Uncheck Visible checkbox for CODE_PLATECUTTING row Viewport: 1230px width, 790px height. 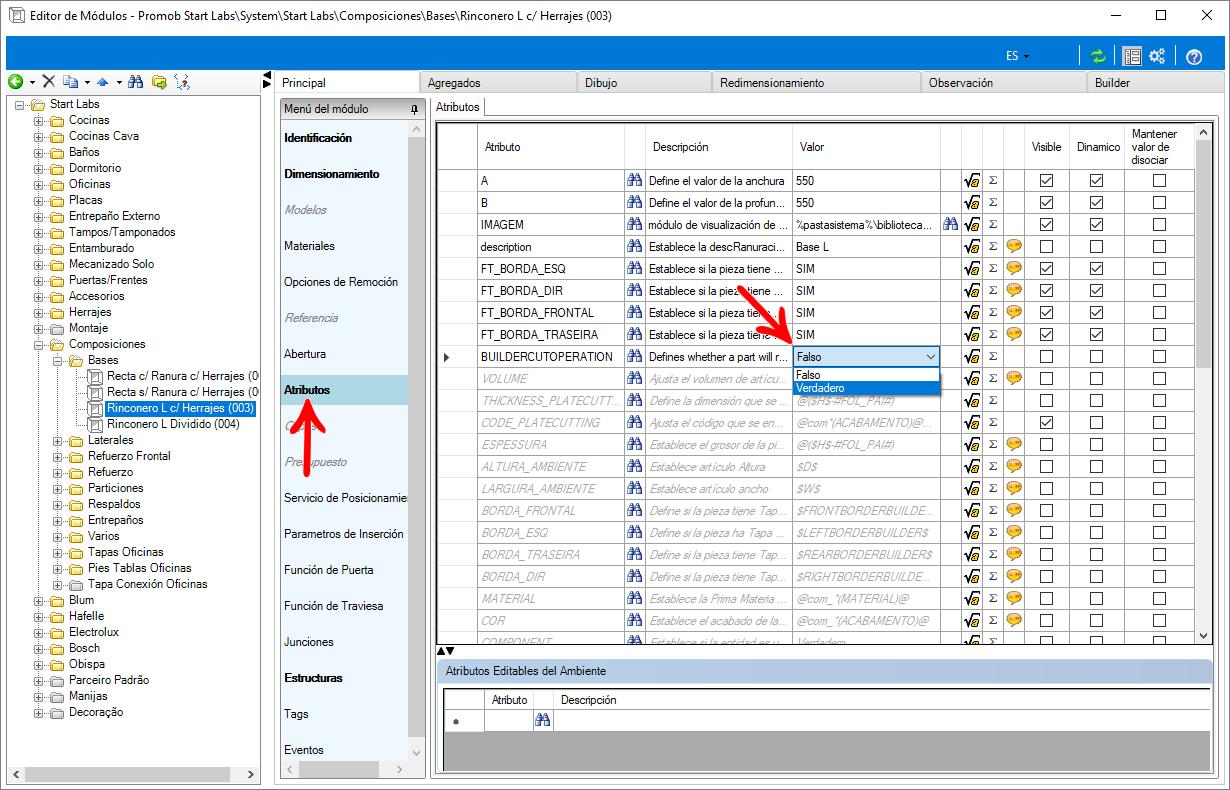pyautogui.click(x=1047, y=423)
